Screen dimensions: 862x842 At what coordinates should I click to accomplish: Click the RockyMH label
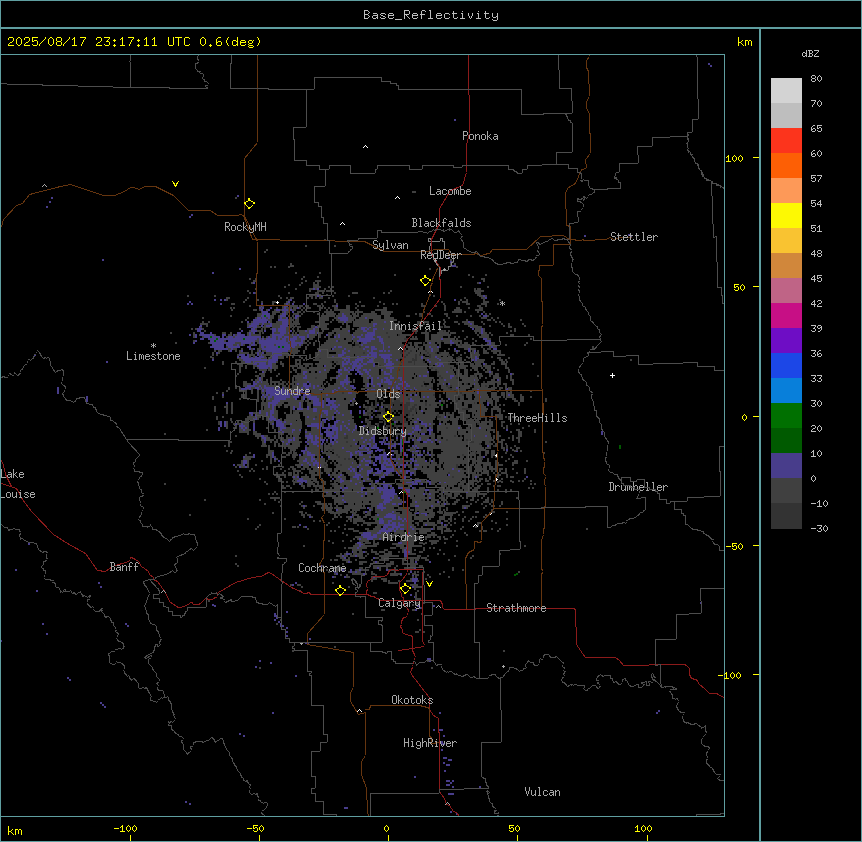point(245,227)
